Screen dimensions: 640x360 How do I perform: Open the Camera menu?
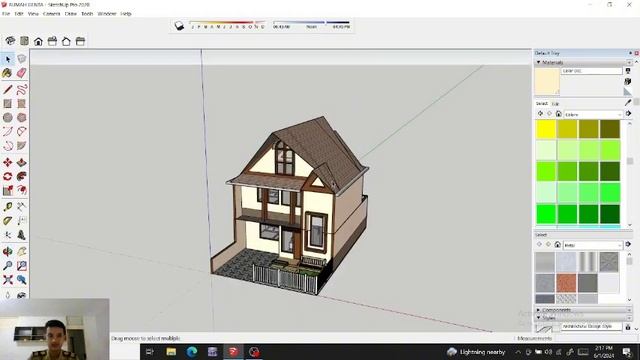click(x=51, y=14)
